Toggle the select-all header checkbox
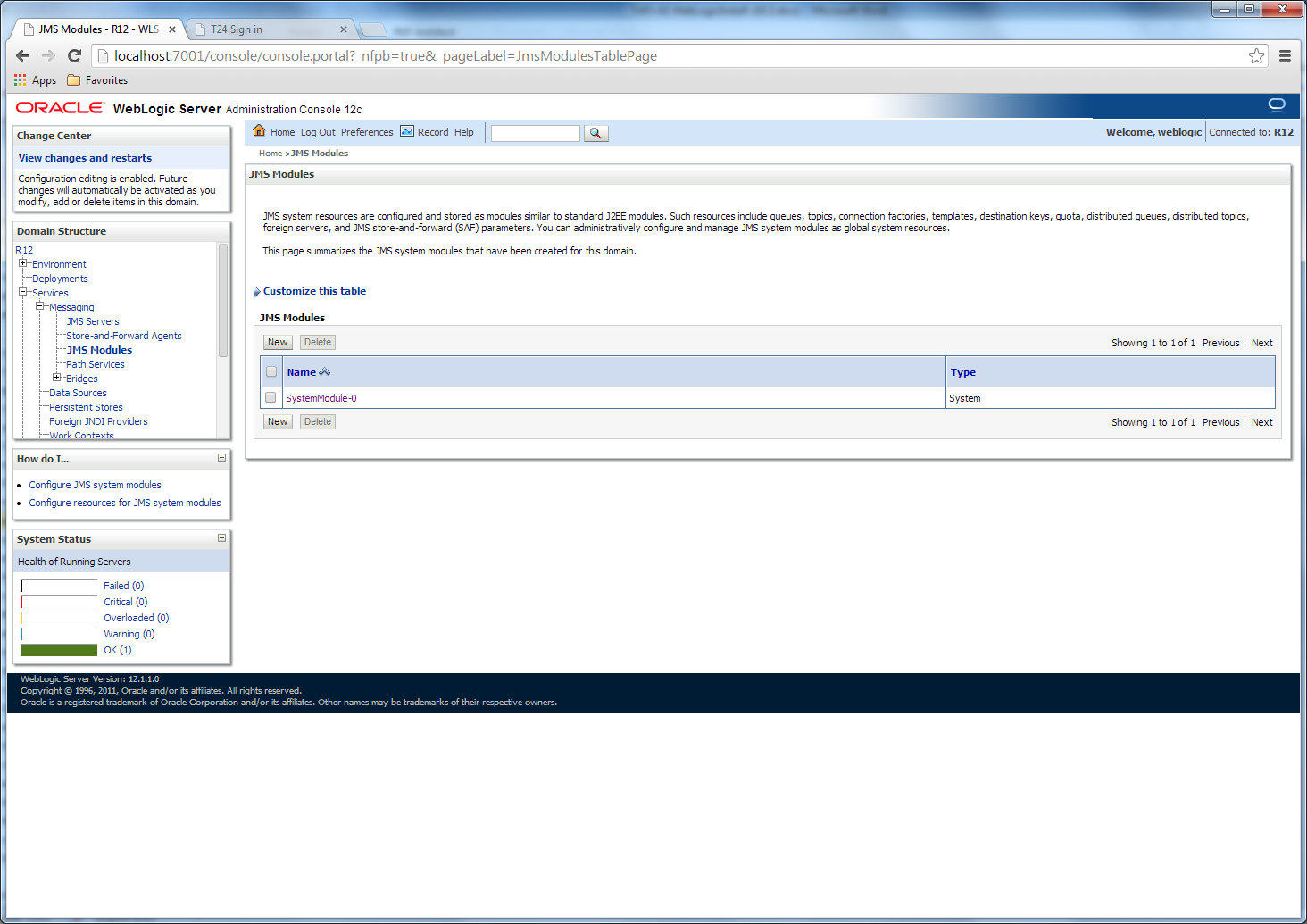The height and width of the screenshot is (924, 1307). (271, 371)
